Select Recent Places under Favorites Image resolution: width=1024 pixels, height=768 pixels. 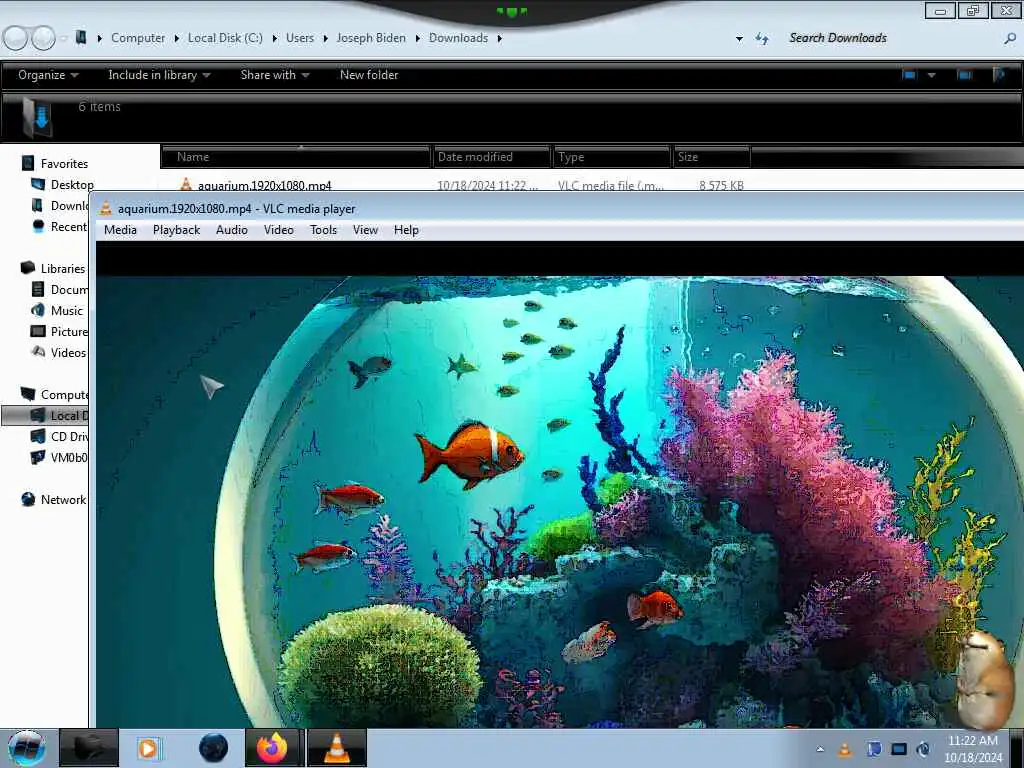click(x=60, y=227)
